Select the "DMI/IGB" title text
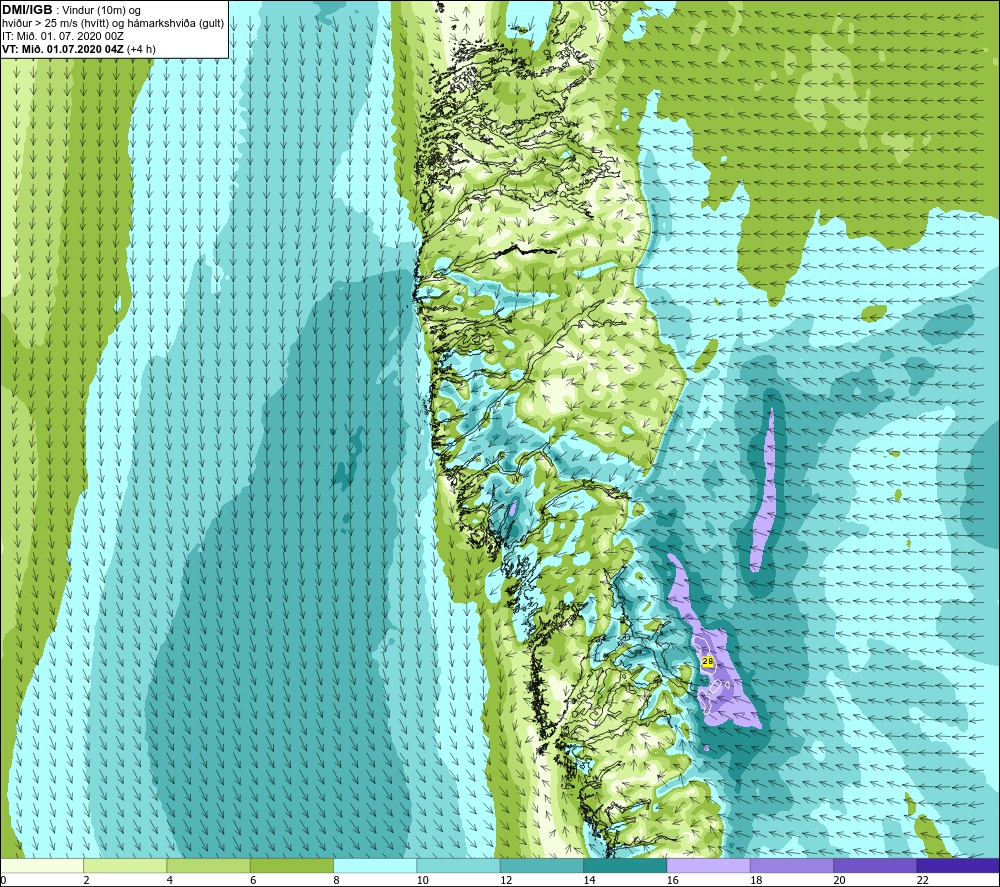 pos(27,10)
